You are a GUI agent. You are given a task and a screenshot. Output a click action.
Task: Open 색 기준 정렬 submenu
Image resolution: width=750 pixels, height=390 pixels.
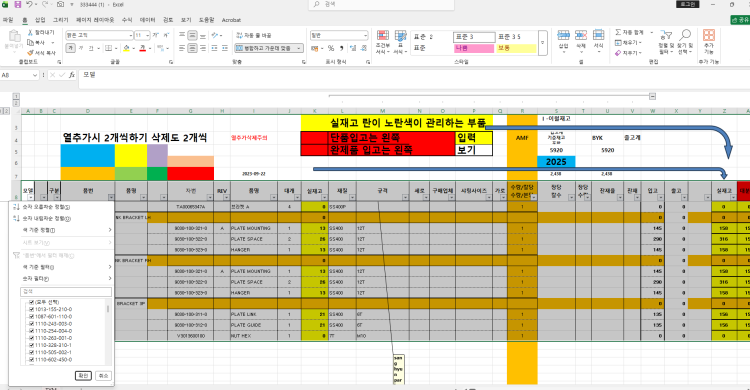pos(62,230)
